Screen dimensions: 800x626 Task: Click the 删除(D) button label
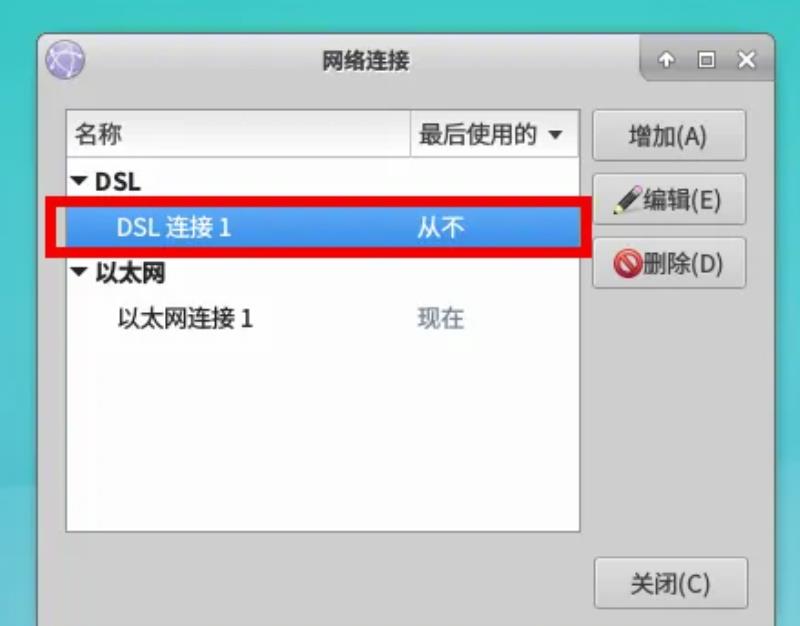tap(683, 263)
